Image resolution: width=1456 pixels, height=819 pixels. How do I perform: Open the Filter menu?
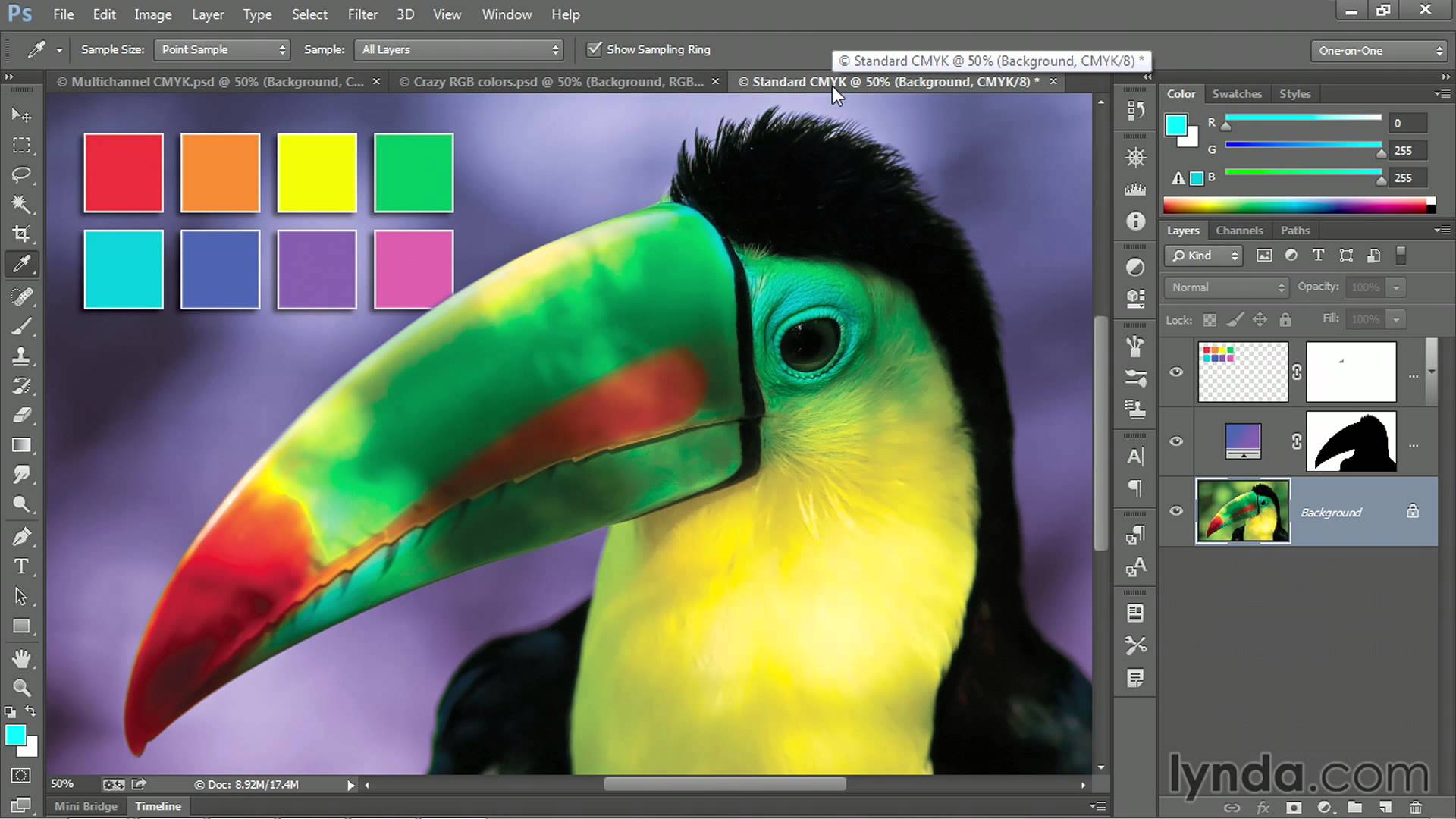tap(363, 14)
